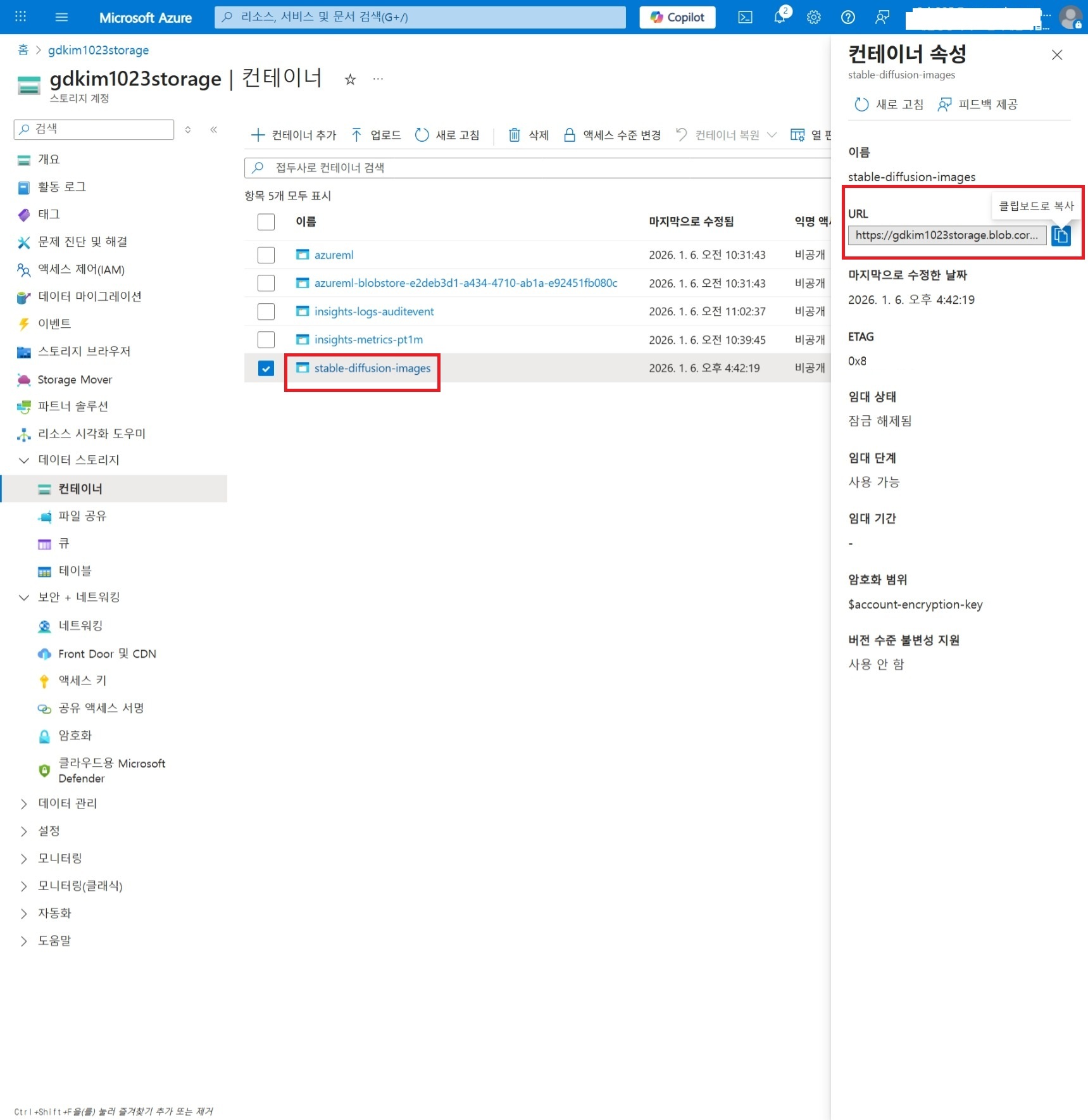This screenshot has width=1088, height=1120.
Task: Click the user account avatar
Action: click(1070, 17)
